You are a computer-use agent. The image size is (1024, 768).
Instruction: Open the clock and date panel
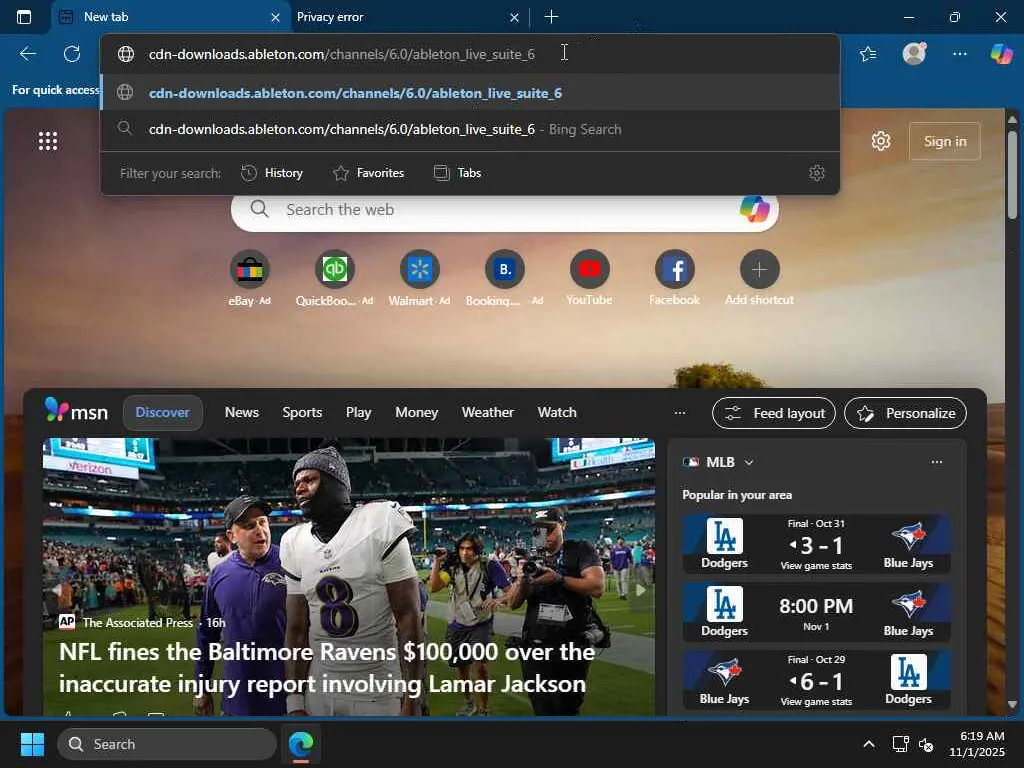977,744
